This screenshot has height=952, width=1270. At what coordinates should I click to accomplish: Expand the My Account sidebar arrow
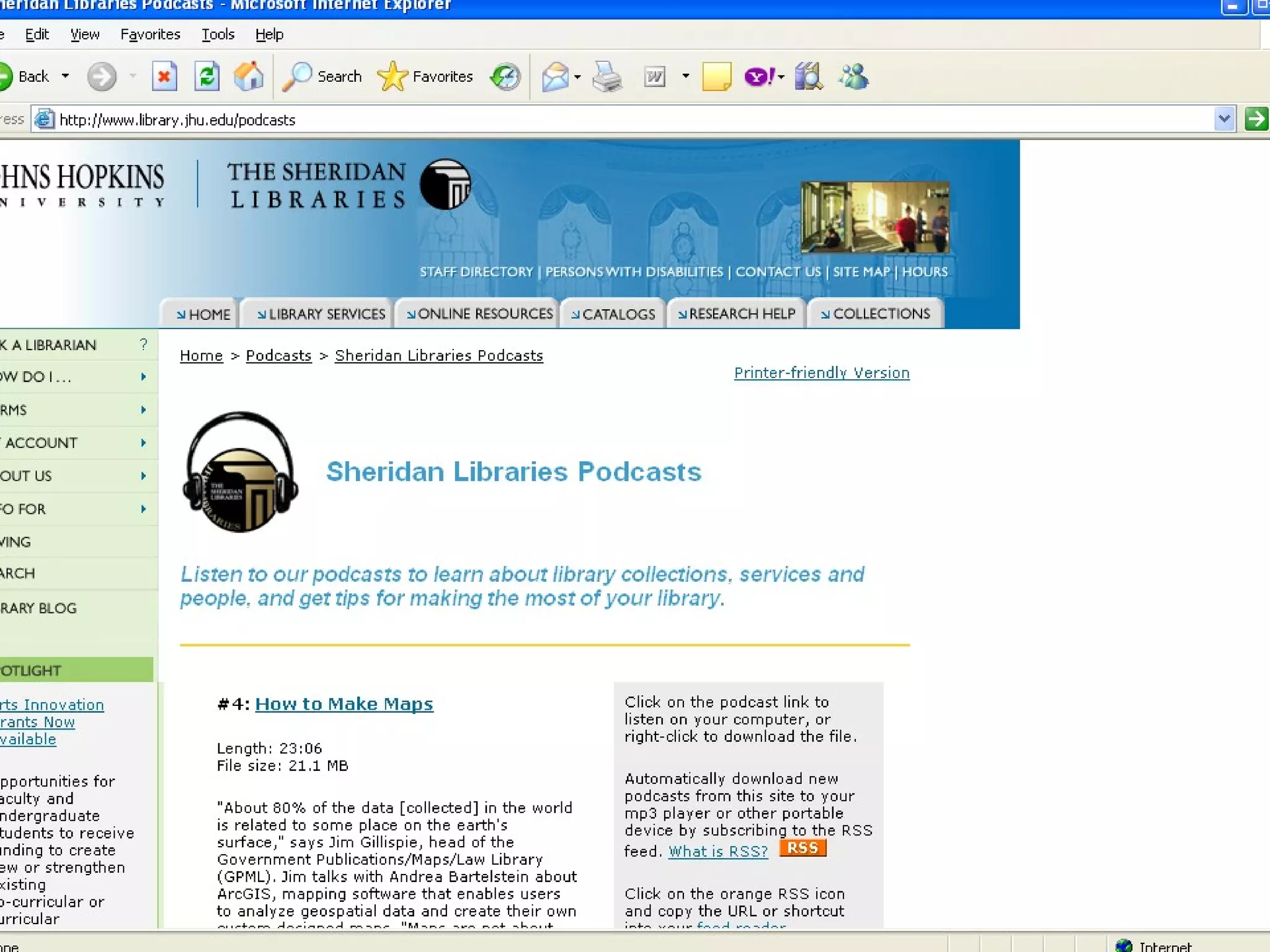pos(143,443)
